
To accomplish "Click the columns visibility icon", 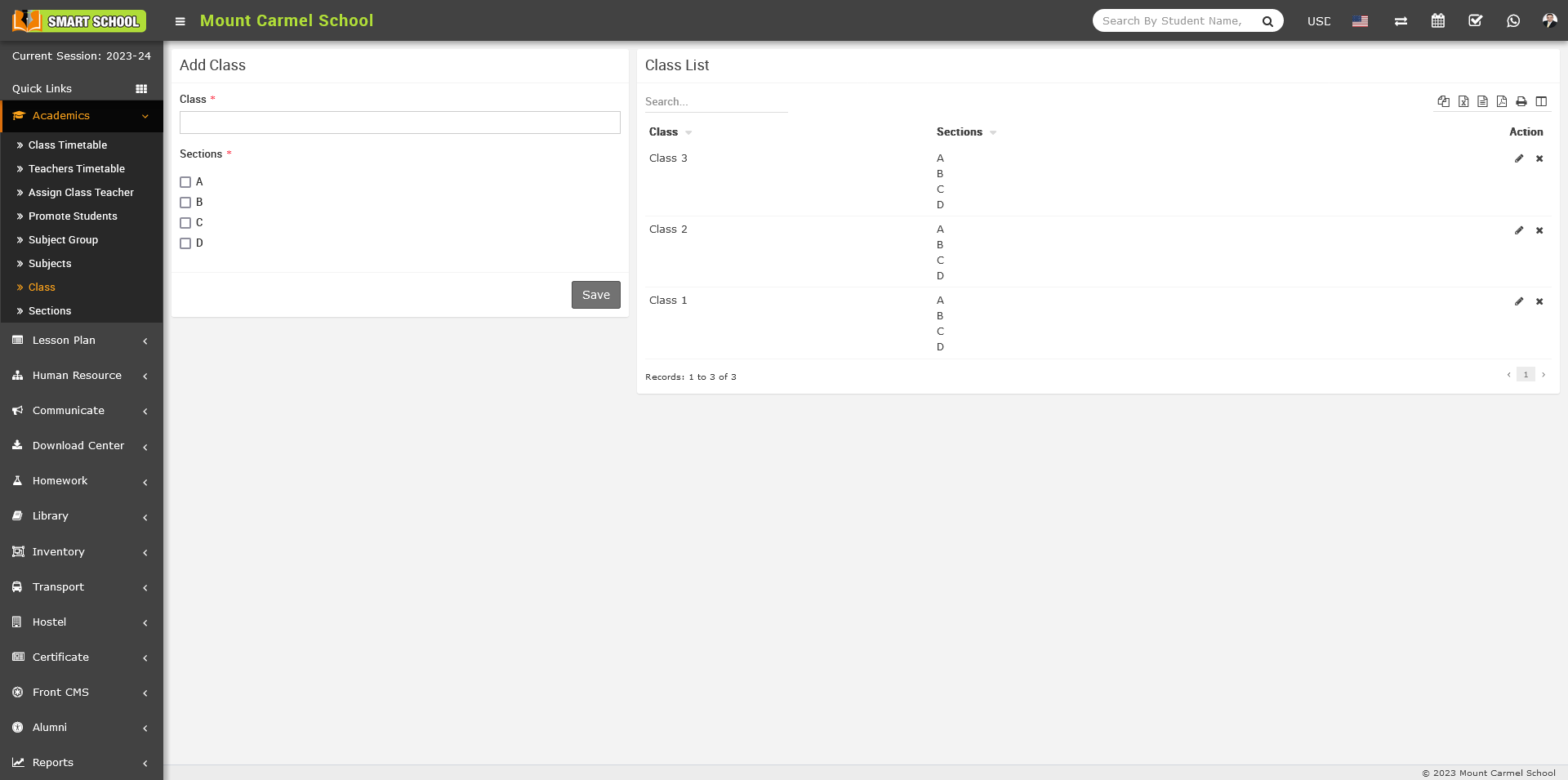I will click(1540, 102).
